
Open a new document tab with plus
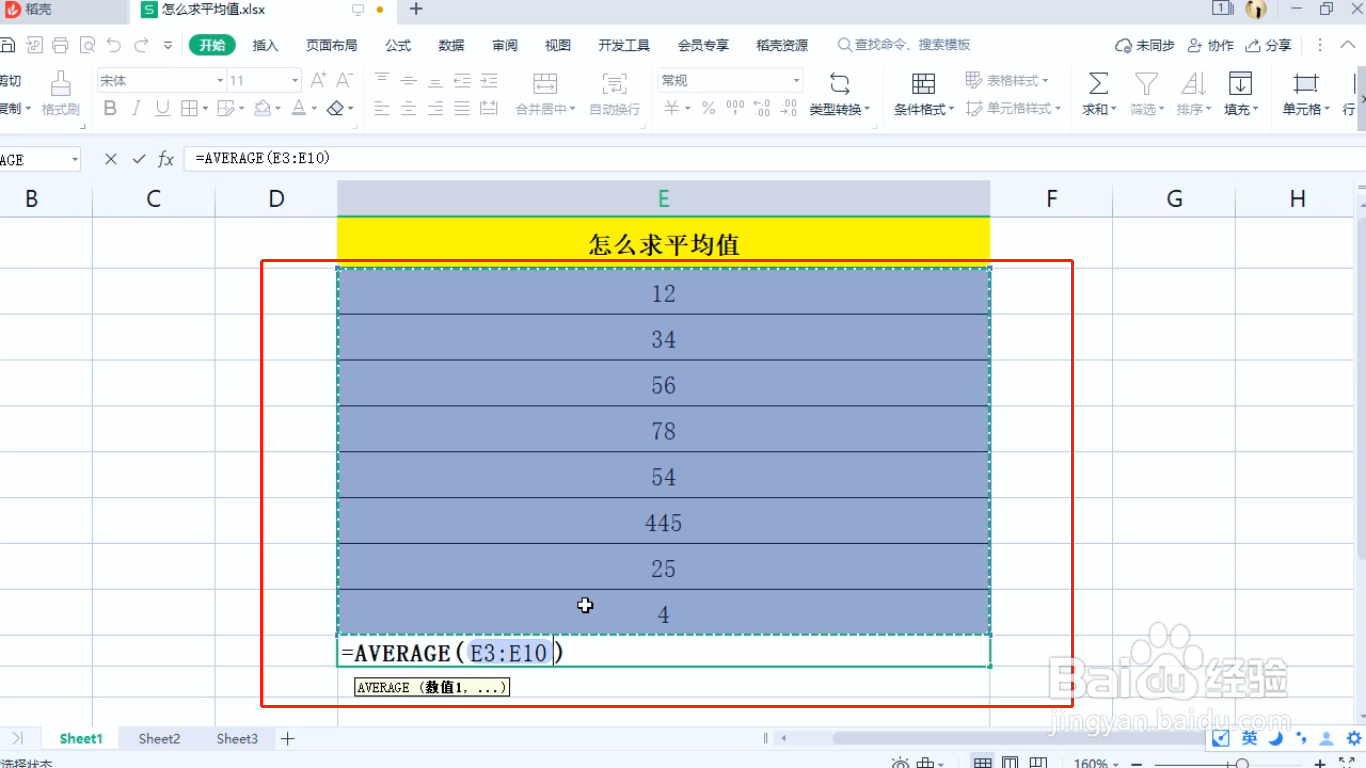point(417,10)
